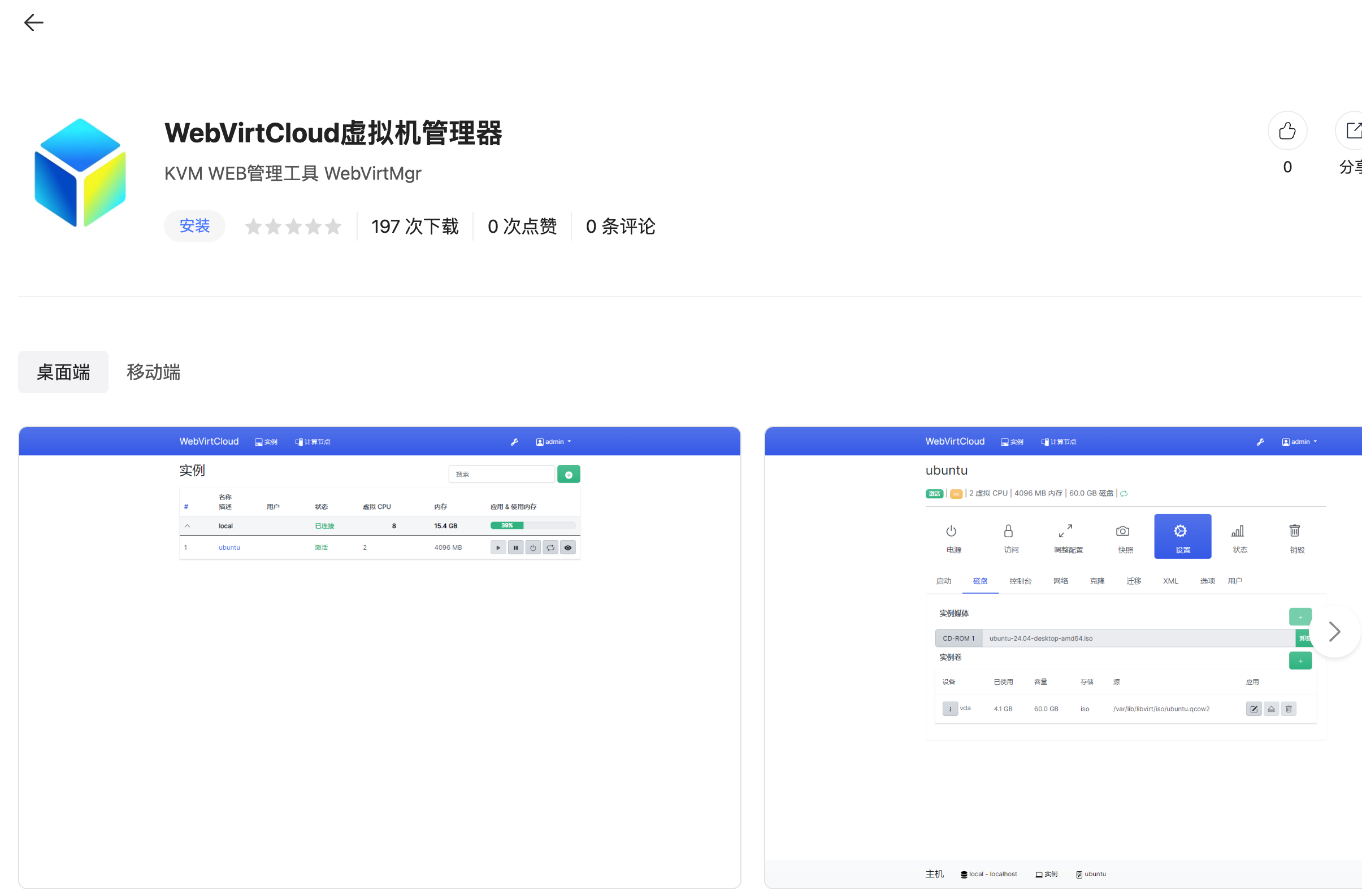The height and width of the screenshot is (896, 1362).
Task: Click the 搜索 search input field
Action: coord(501,475)
